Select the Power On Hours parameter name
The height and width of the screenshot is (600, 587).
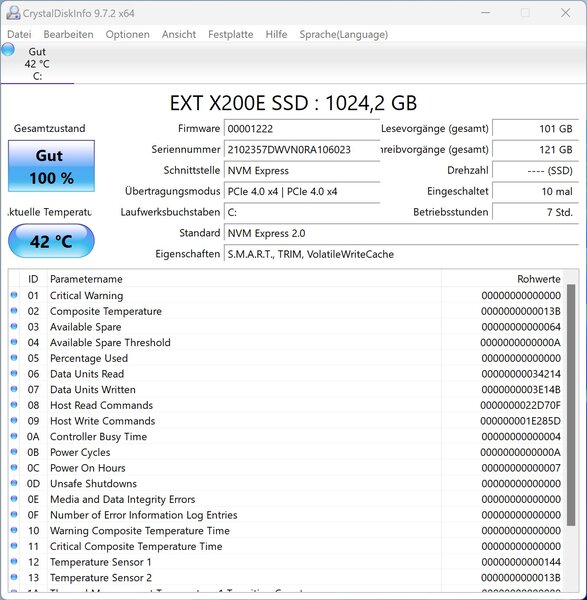coord(88,468)
